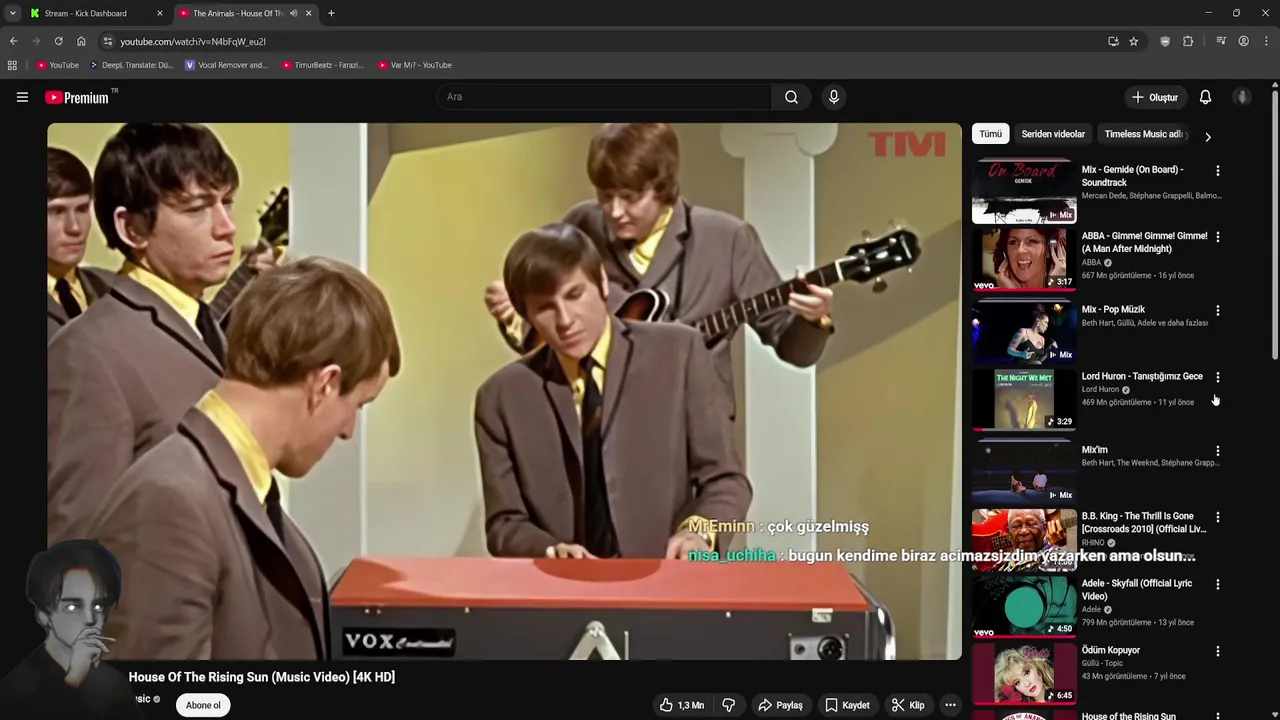This screenshot has width=1280, height=720.
Task: Dislike the video with thumbs down
Action: (729, 705)
